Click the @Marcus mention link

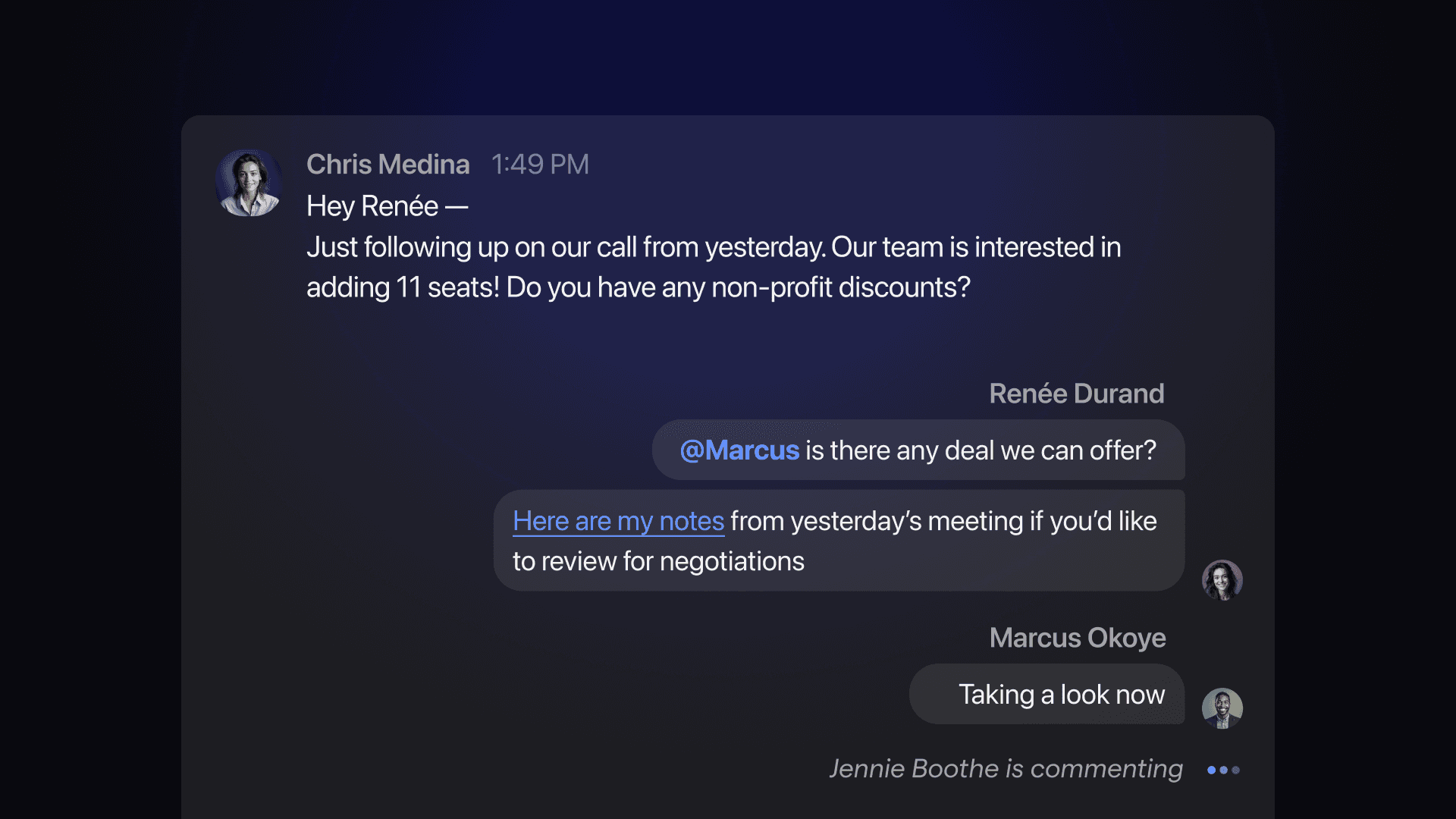coord(738,450)
